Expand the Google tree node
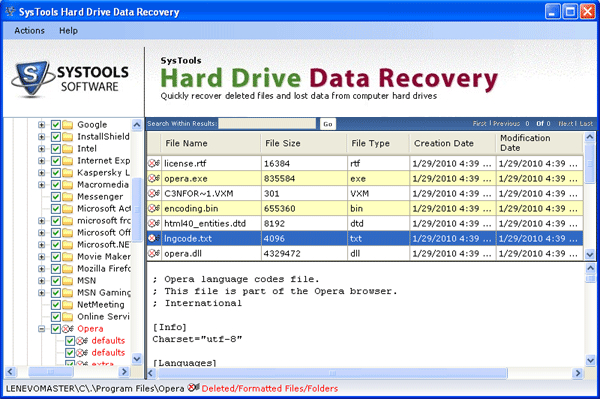The width and height of the screenshot is (600, 399). pyautogui.click(x=42, y=125)
